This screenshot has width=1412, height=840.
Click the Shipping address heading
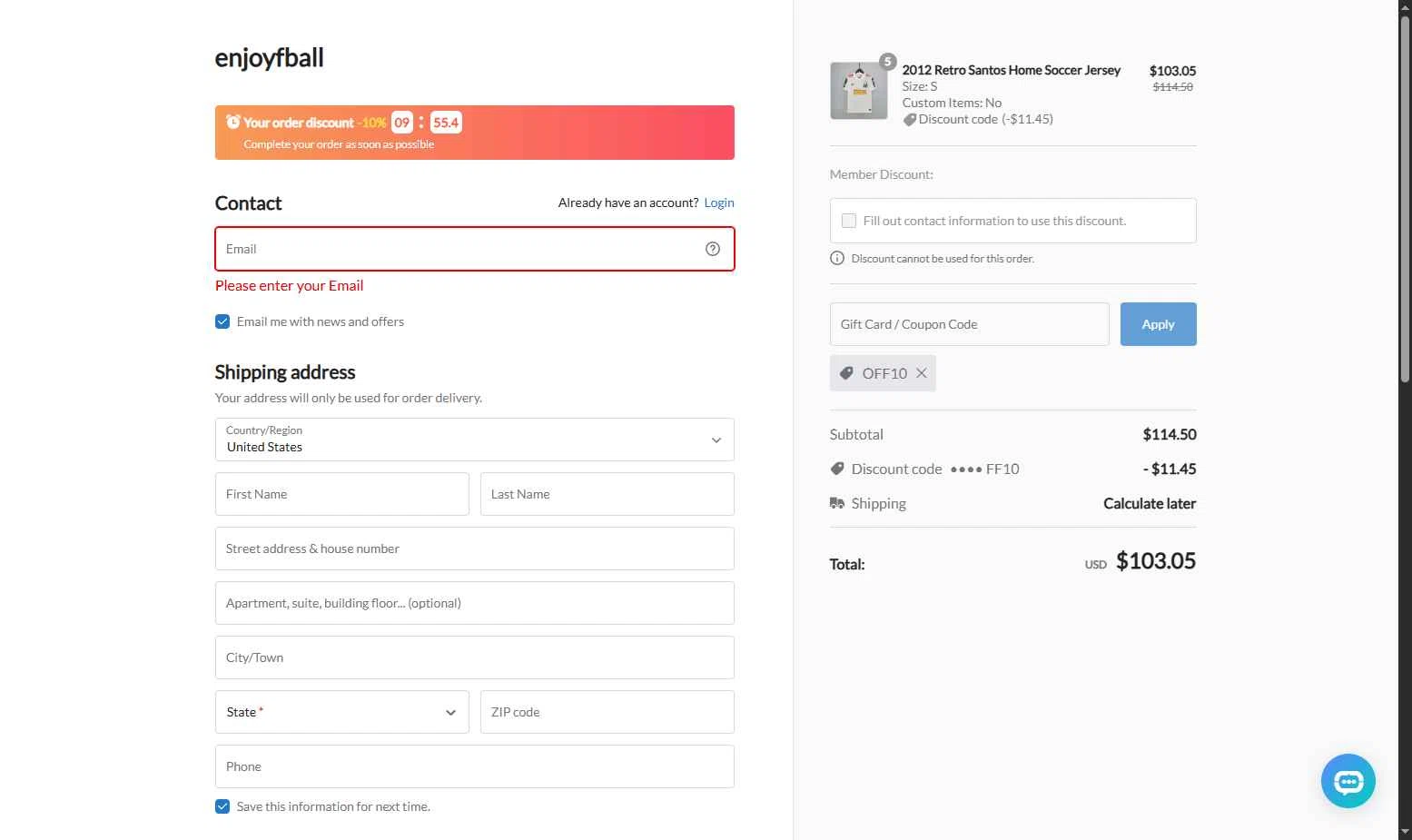(285, 372)
